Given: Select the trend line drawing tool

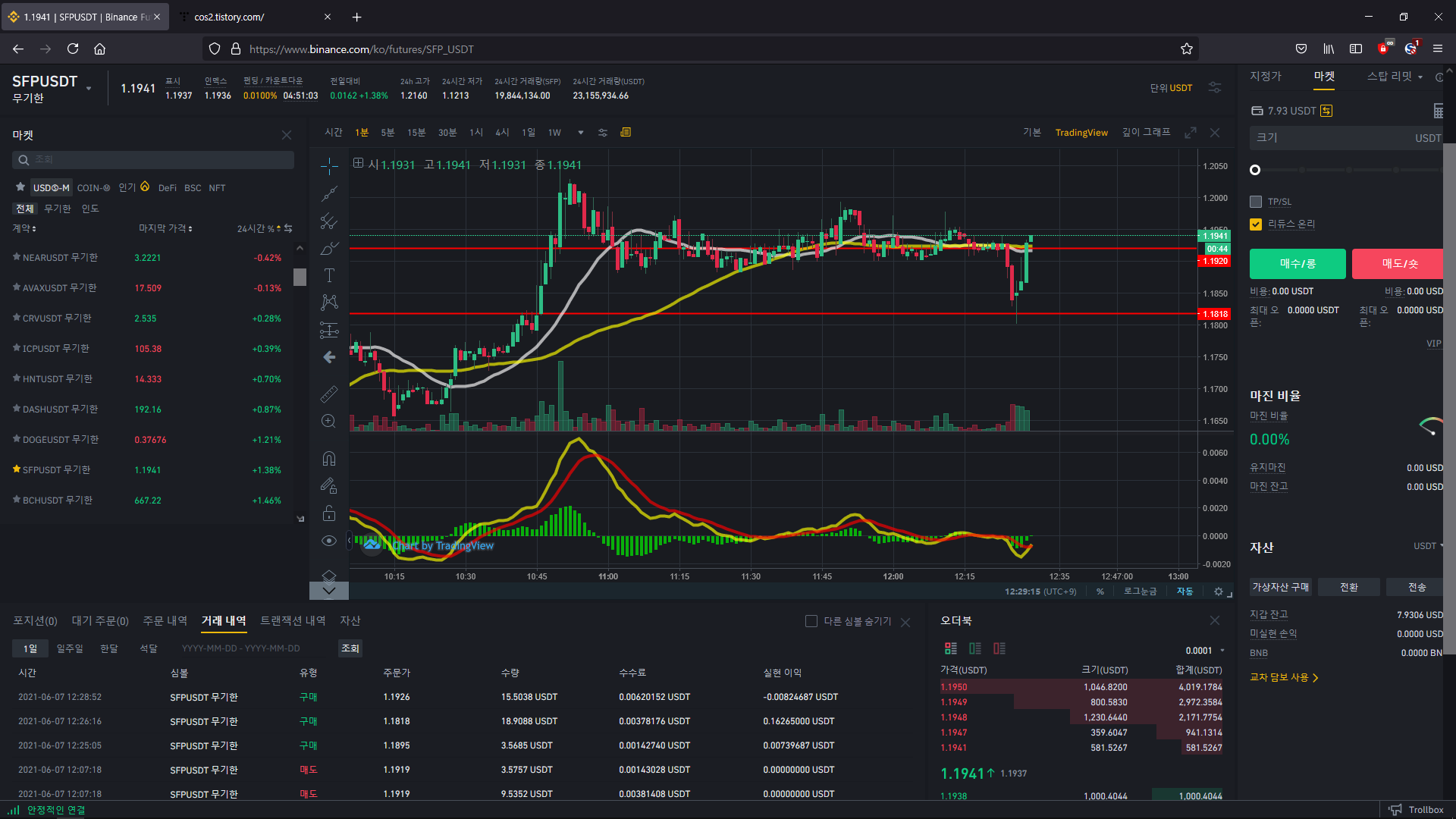Looking at the screenshot, I should (x=329, y=194).
